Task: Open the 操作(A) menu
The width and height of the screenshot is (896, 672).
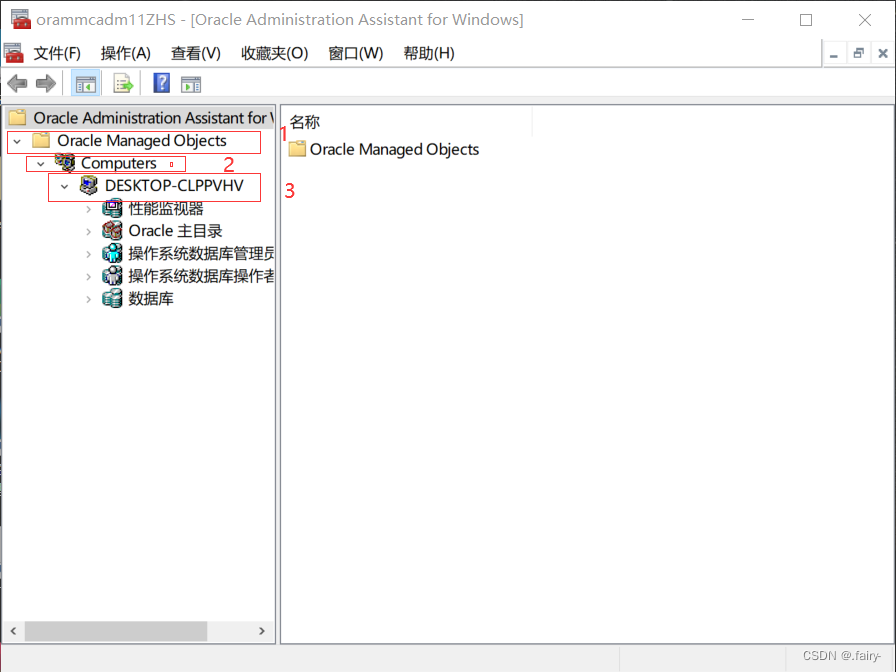Action: (x=126, y=53)
